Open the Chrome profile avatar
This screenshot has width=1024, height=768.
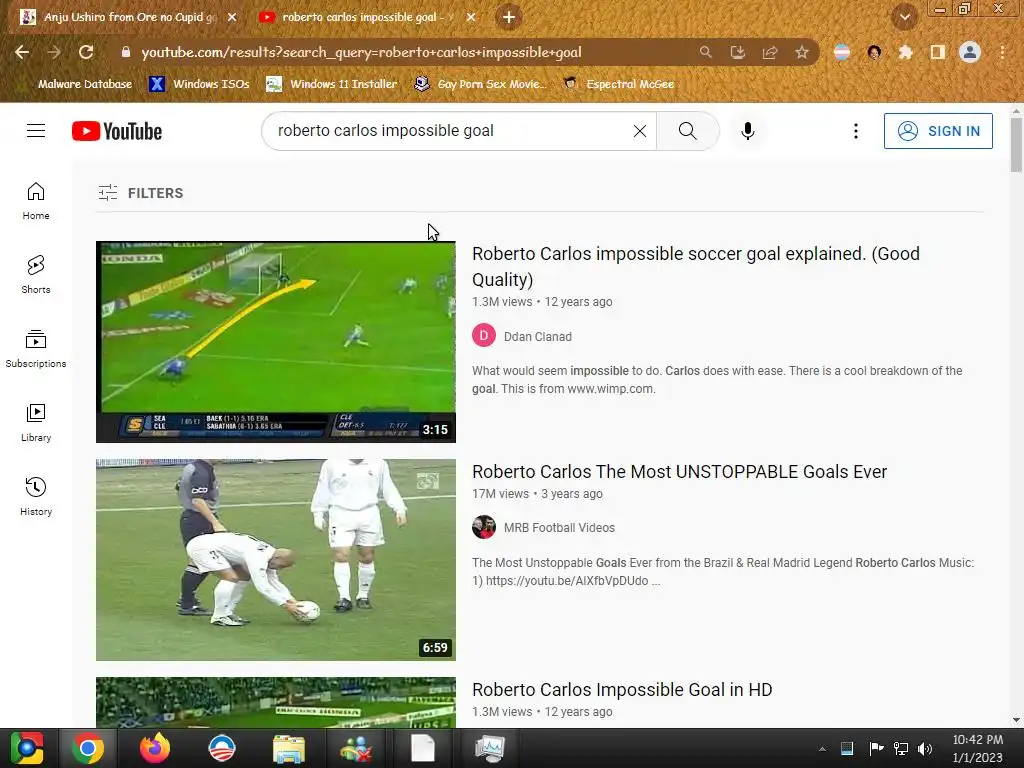tap(970, 52)
